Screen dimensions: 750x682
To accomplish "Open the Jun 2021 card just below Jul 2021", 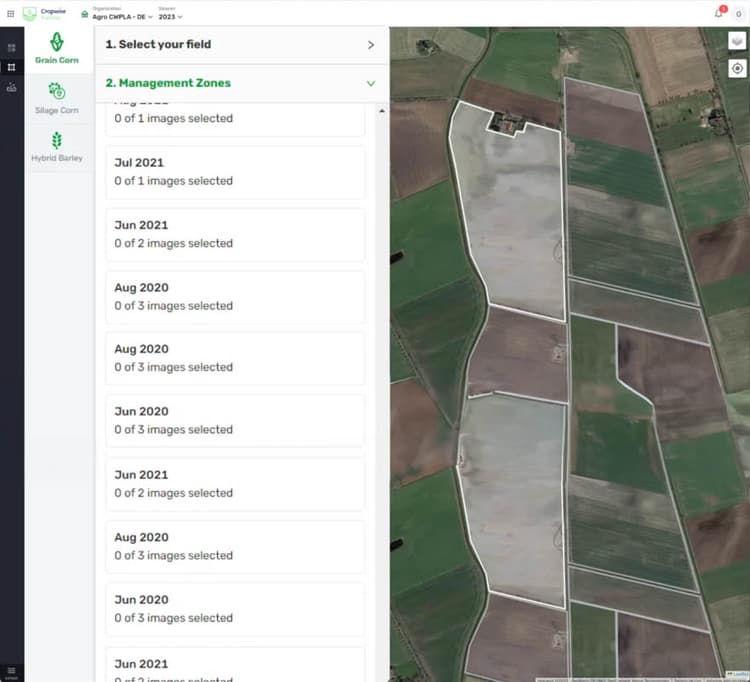I will pos(235,235).
